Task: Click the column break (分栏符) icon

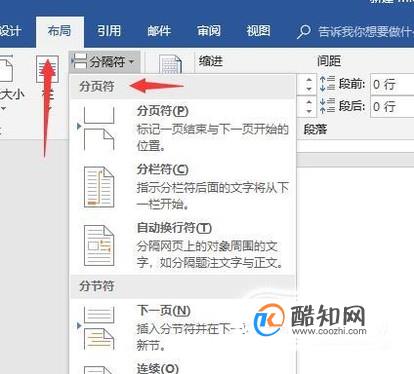Action: pos(99,188)
